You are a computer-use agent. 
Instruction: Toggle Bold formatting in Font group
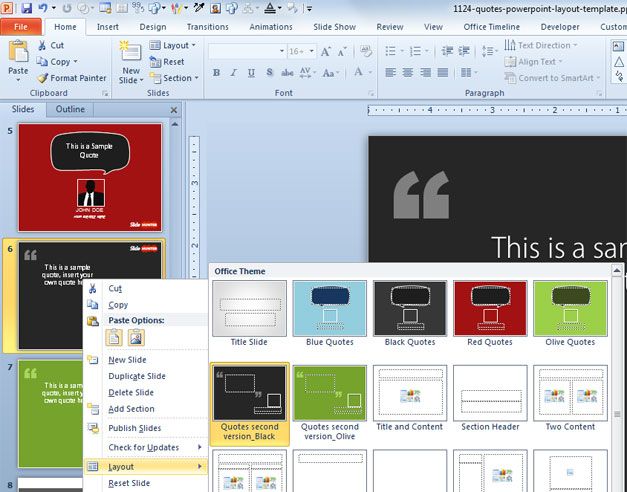click(x=215, y=73)
